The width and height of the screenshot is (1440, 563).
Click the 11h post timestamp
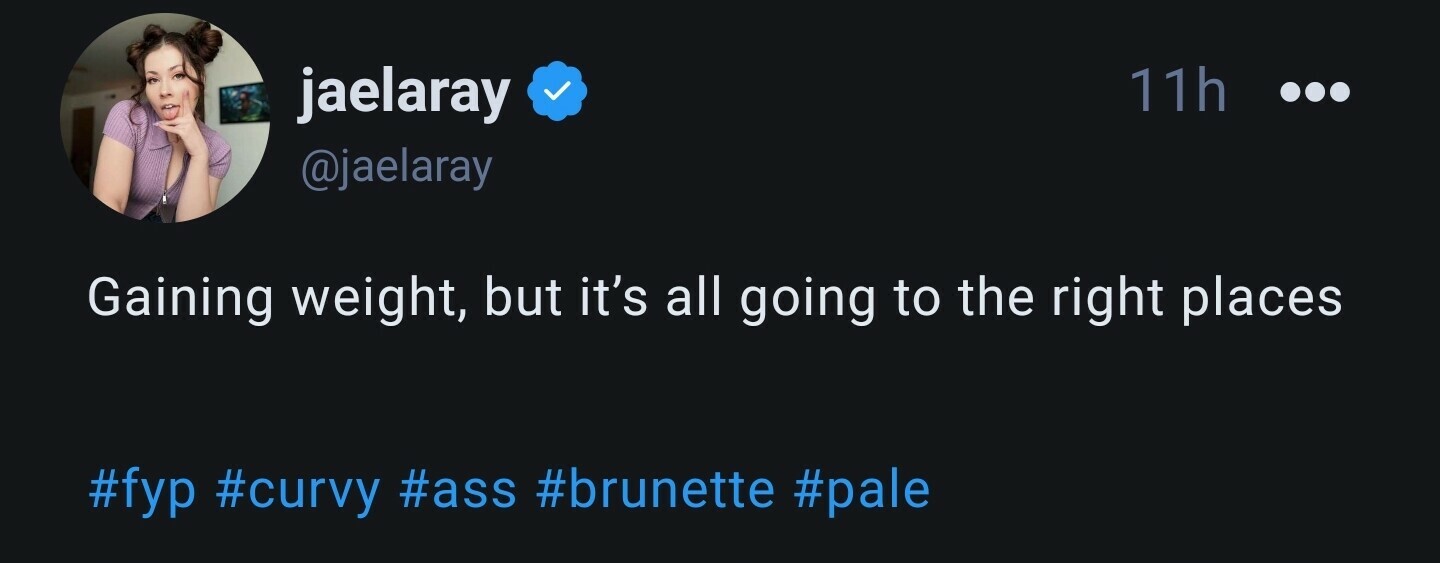[x=1177, y=92]
